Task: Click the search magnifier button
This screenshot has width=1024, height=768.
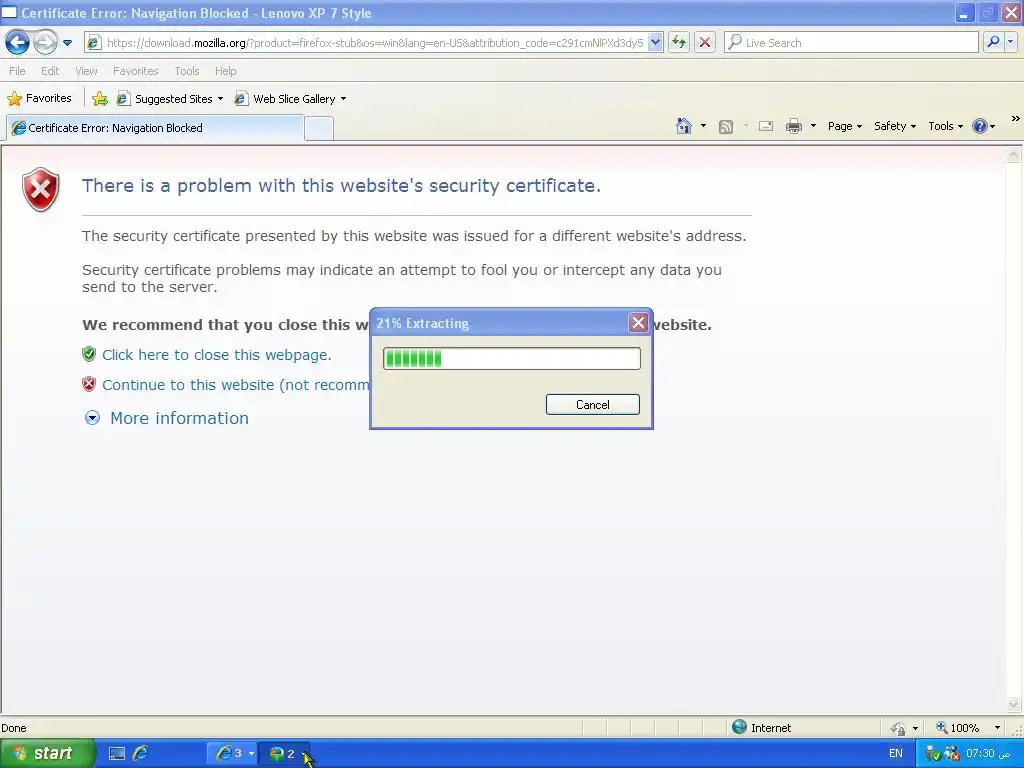Action: 993,42
